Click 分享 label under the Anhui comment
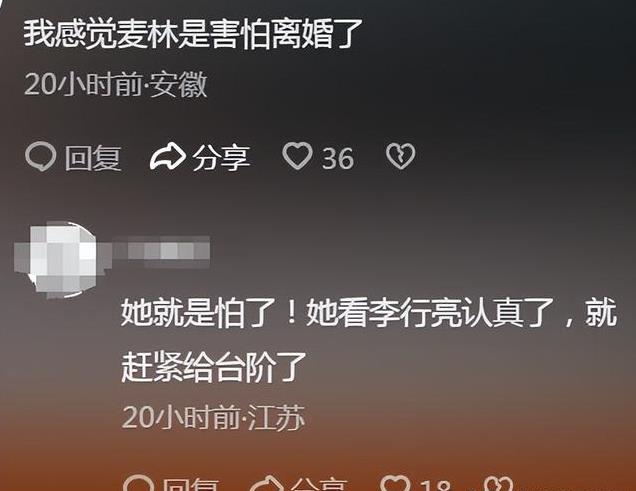This screenshot has height=491, width=636. click(221, 158)
